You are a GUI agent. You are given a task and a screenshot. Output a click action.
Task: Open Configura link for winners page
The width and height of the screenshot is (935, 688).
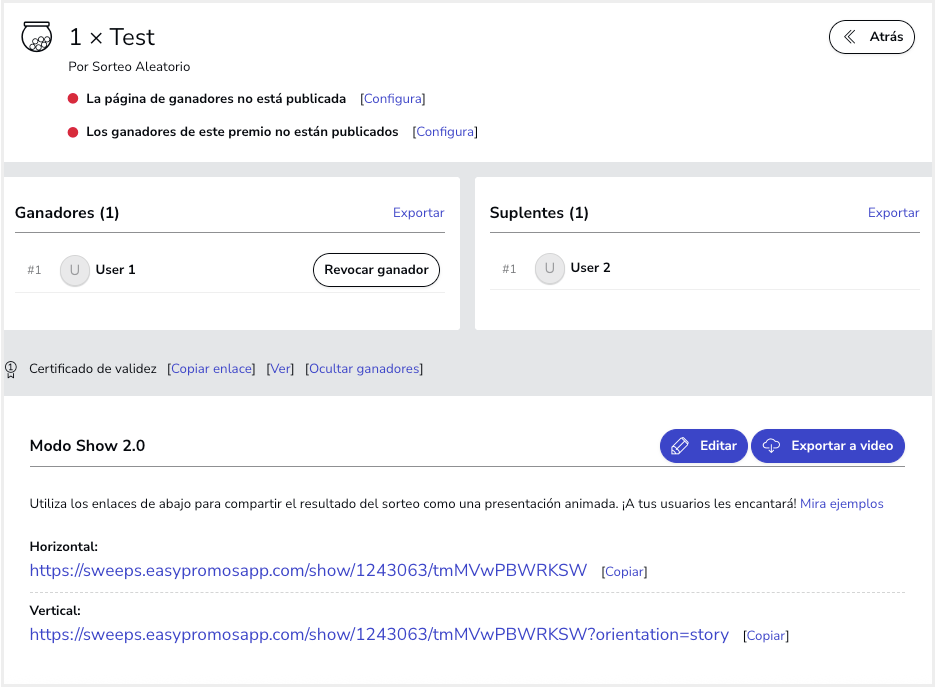(x=393, y=99)
